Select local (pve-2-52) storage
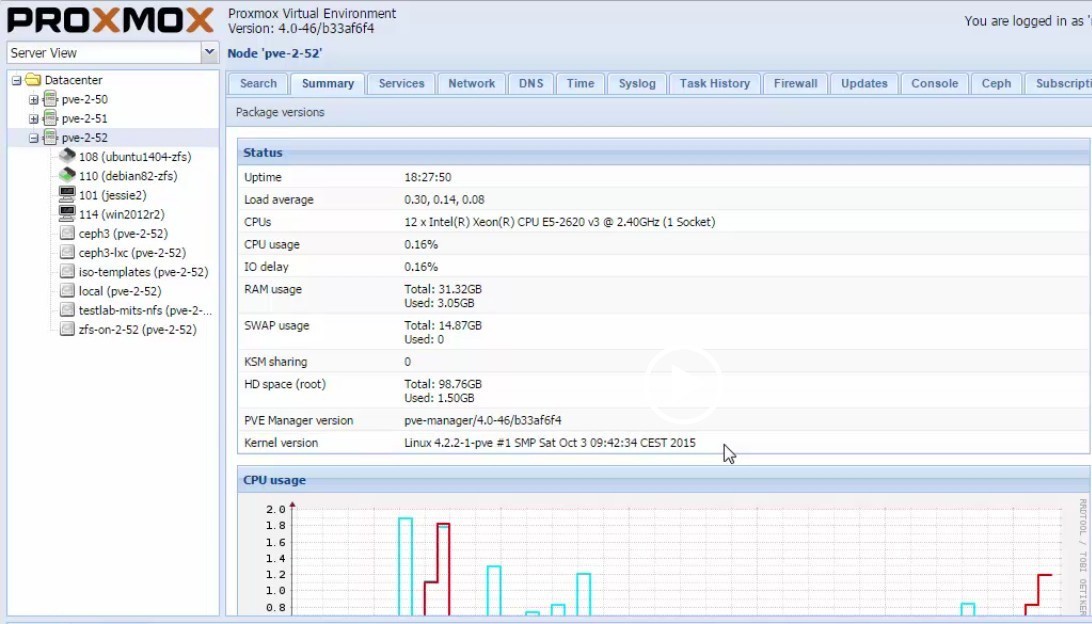 (x=120, y=291)
